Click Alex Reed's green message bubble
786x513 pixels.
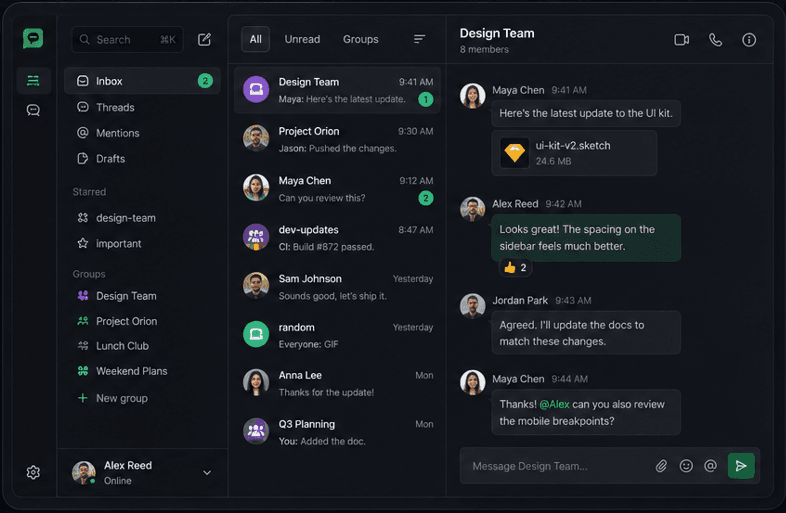point(586,238)
